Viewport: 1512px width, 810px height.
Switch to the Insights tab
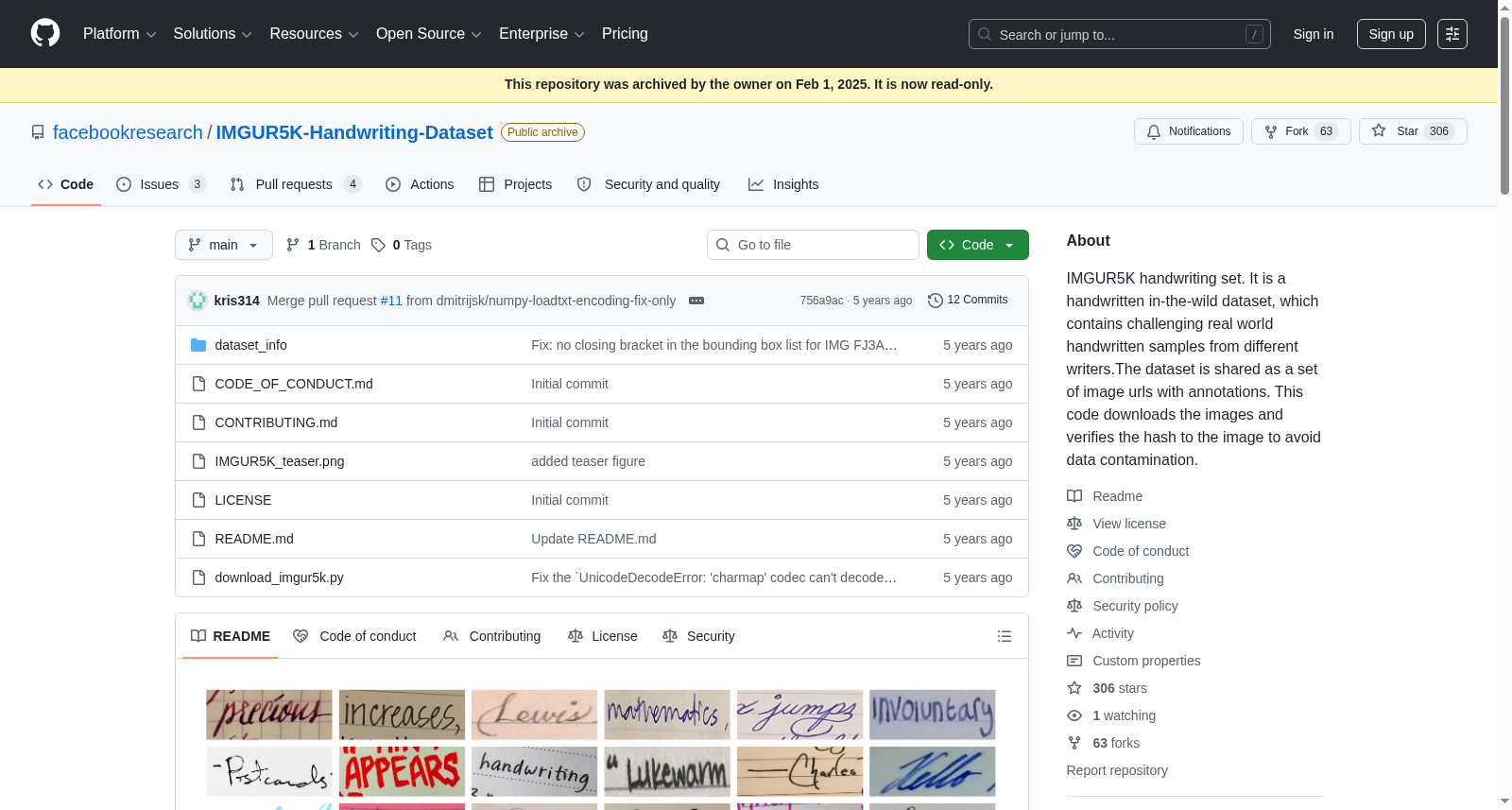[x=783, y=184]
